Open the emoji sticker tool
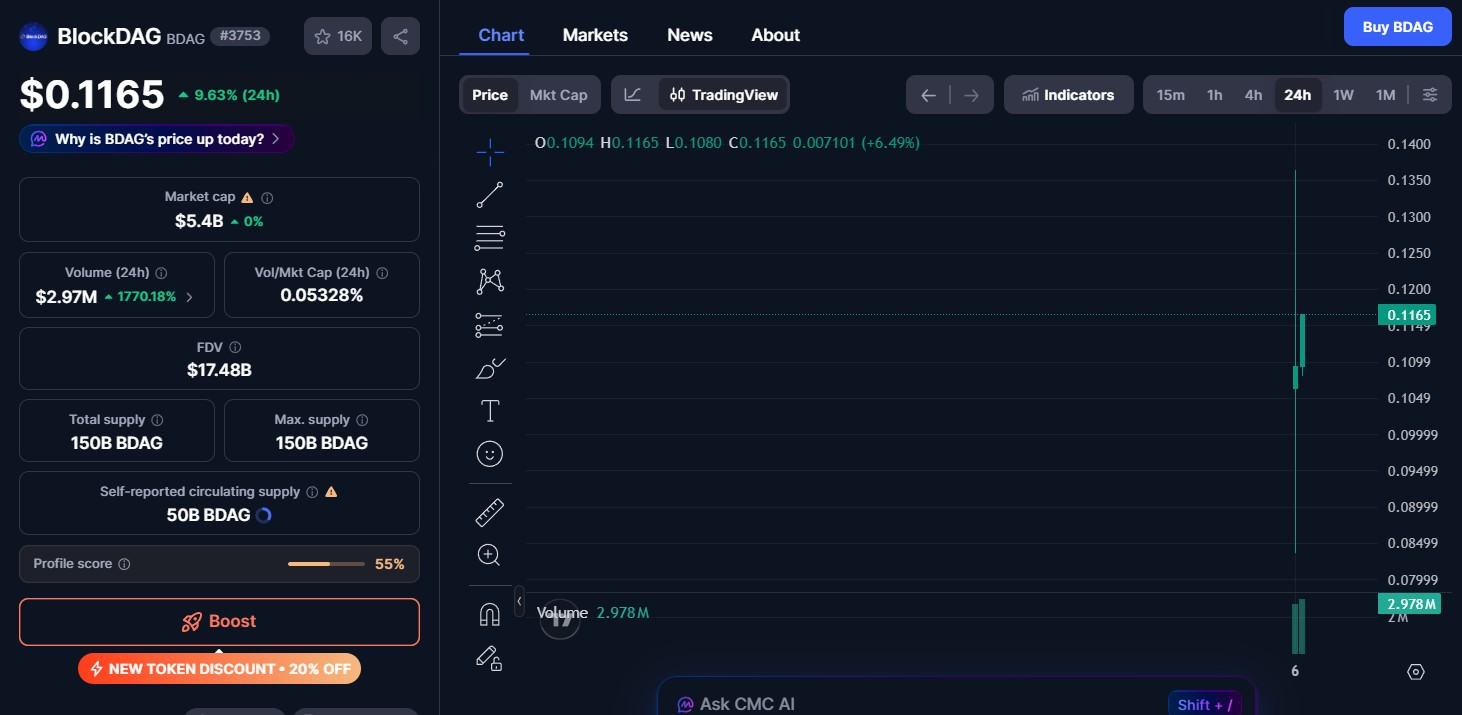This screenshot has height=715, width=1462. (x=489, y=453)
